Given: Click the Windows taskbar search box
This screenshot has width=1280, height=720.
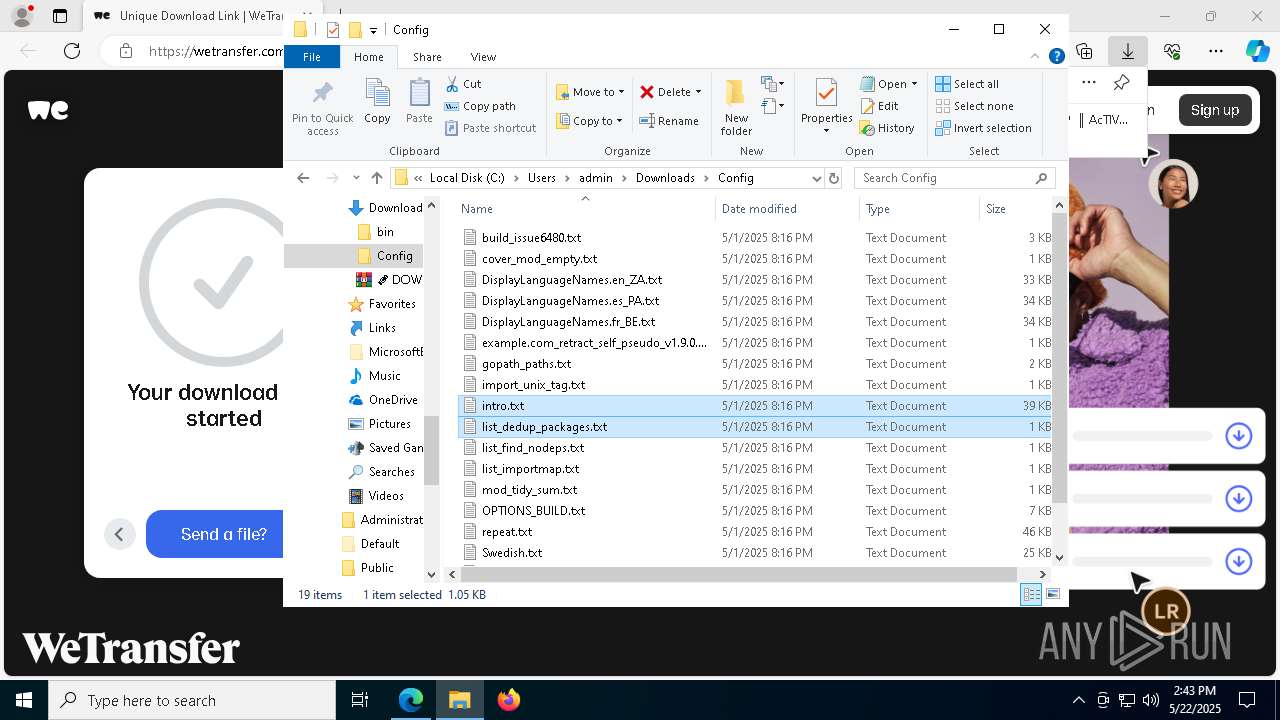Looking at the screenshot, I should (192, 700).
